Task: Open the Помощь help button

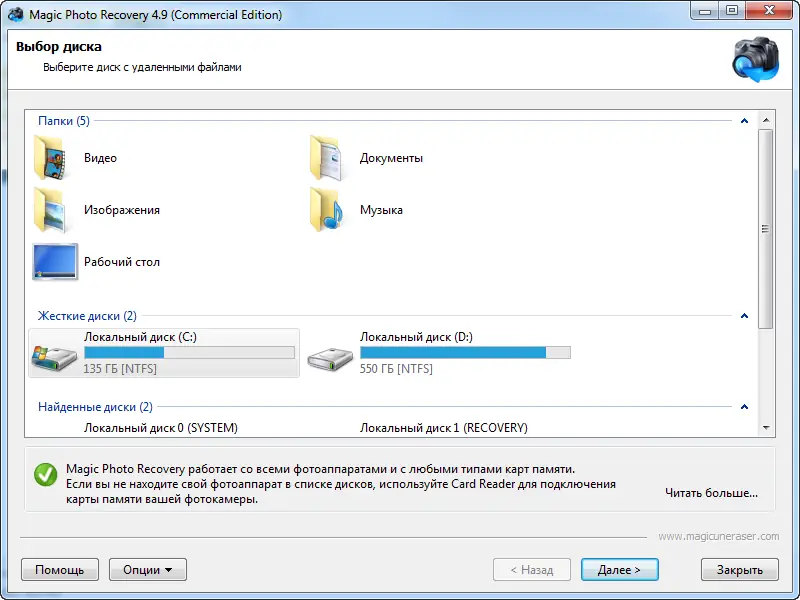Action: [x=60, y=569]
